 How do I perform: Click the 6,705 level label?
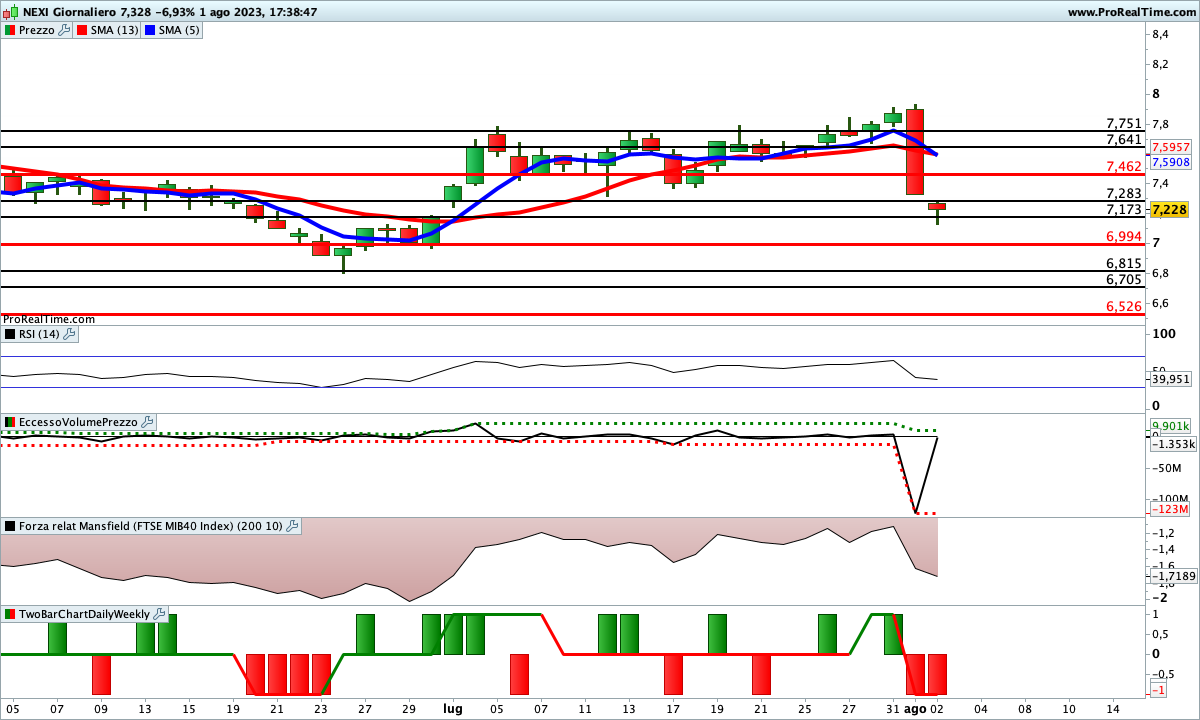[x=1124, y=279]
